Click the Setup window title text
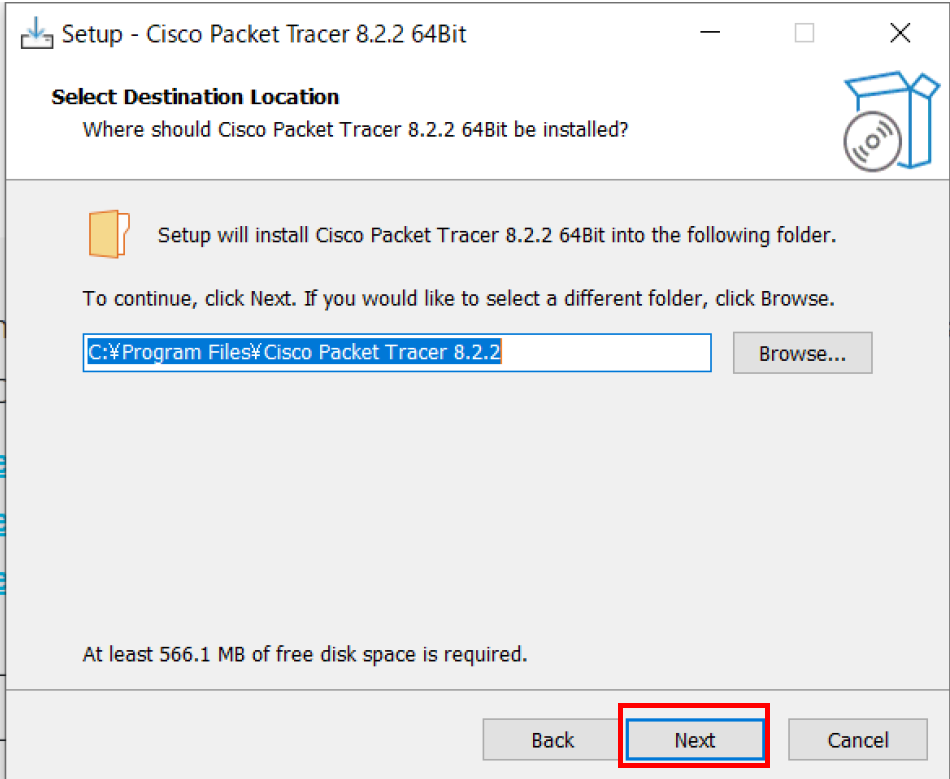This screenshot has height=779, width=950. (x=264, y=34)
